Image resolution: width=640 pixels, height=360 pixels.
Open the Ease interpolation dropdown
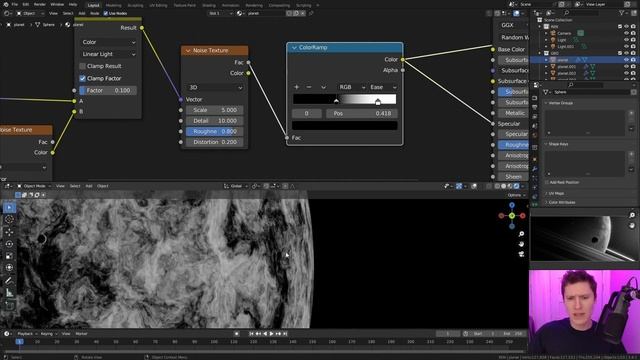pos(382,87)
